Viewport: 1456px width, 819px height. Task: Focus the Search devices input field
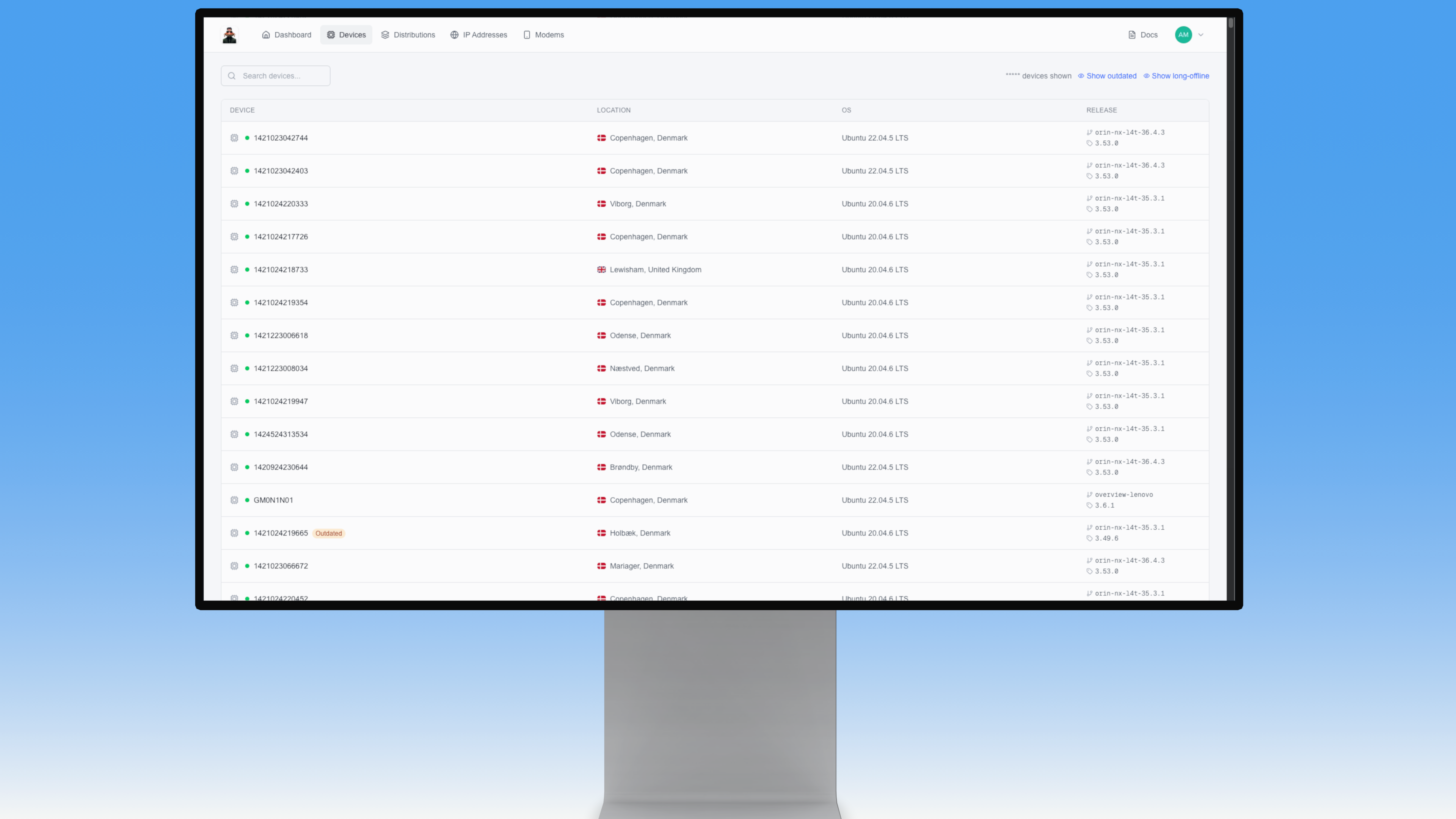point(282,76)
